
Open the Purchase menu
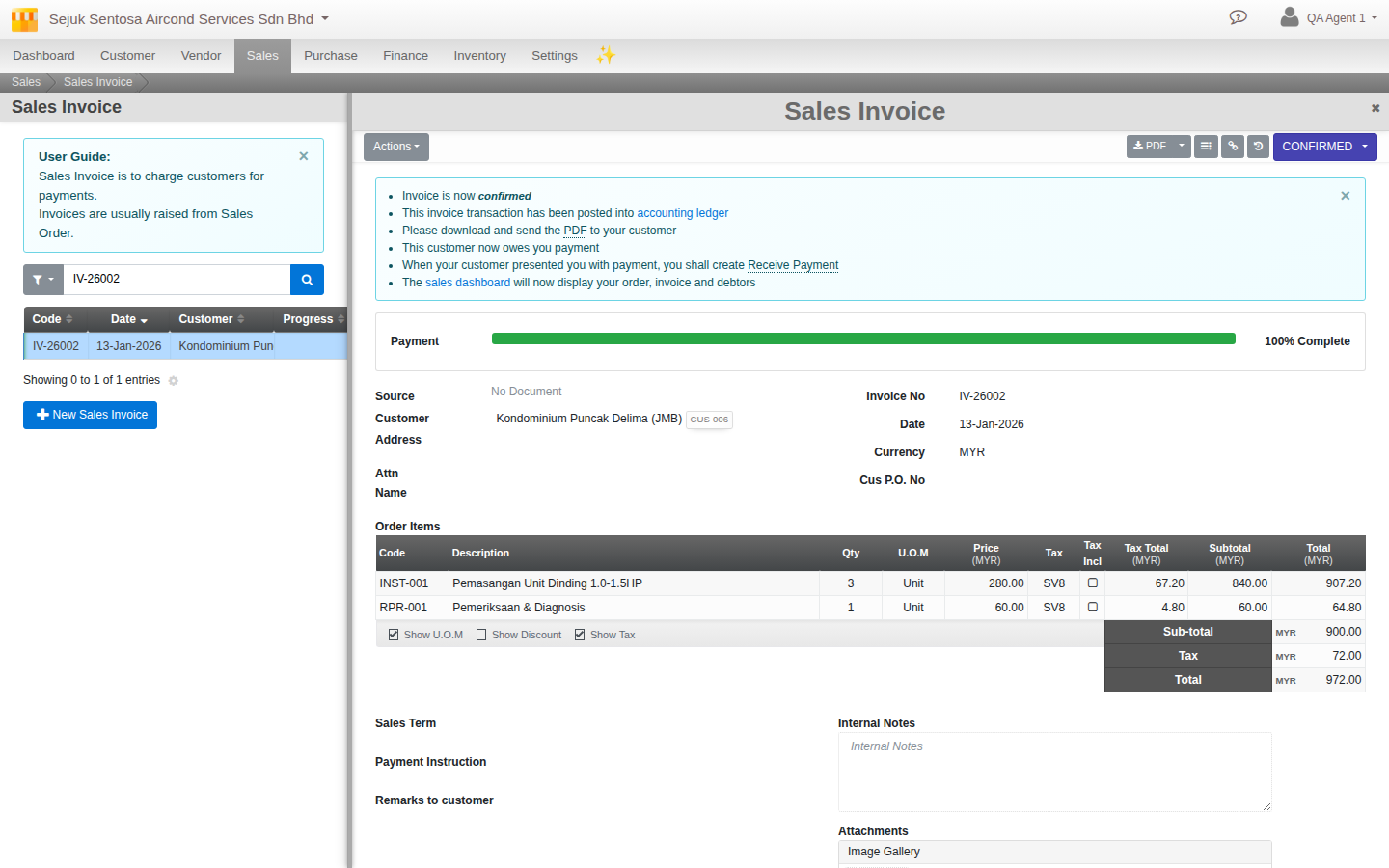[x=331, y=56]
